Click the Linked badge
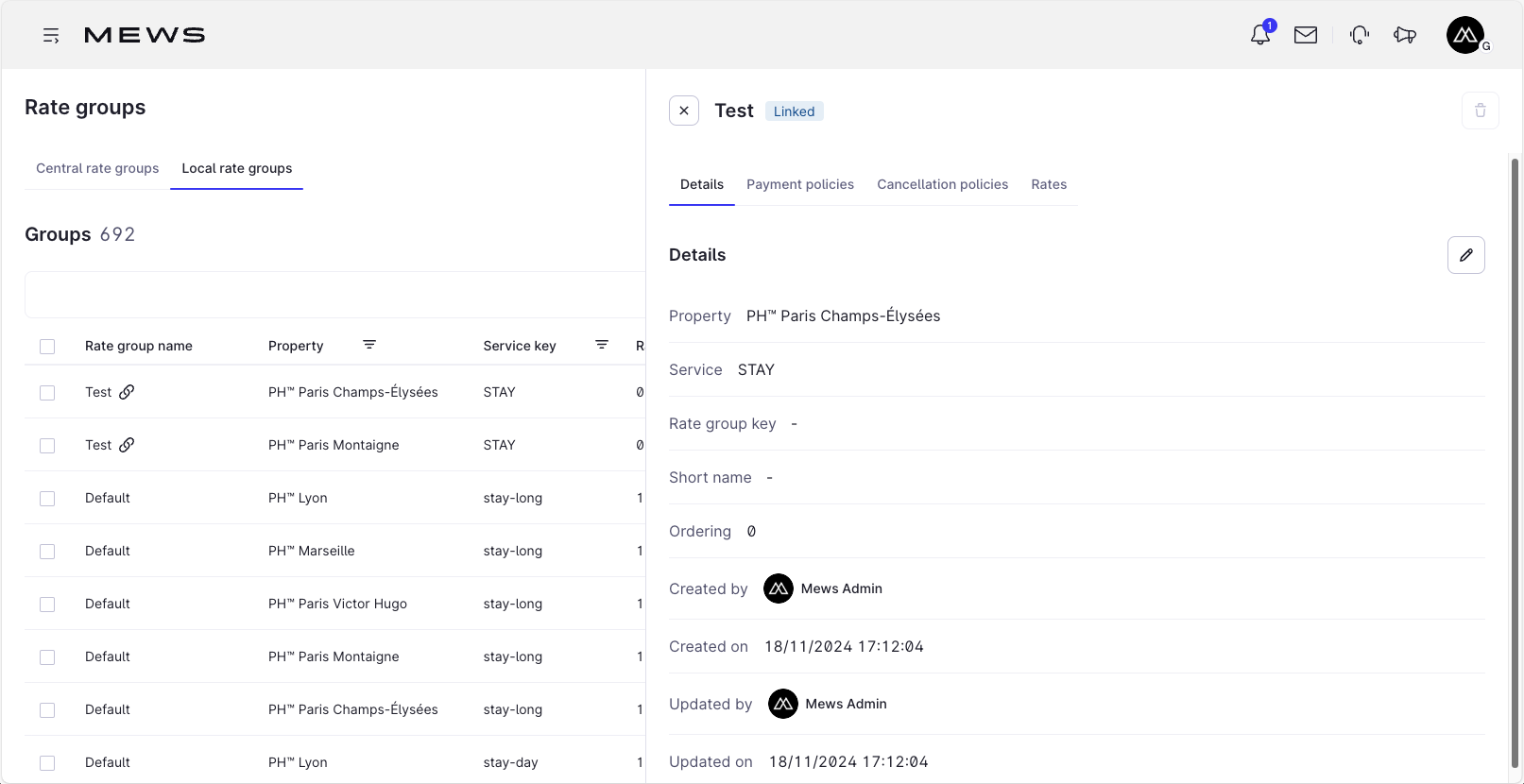Viewport: 1524px width, 784px height. (x=794, y=111)
